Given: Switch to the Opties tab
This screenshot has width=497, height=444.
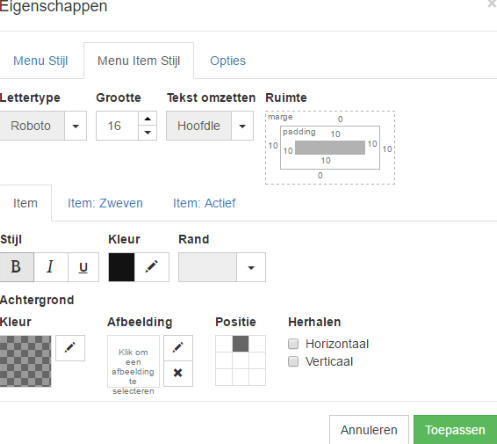Looking at the screenshot, I should pos(228,61).
